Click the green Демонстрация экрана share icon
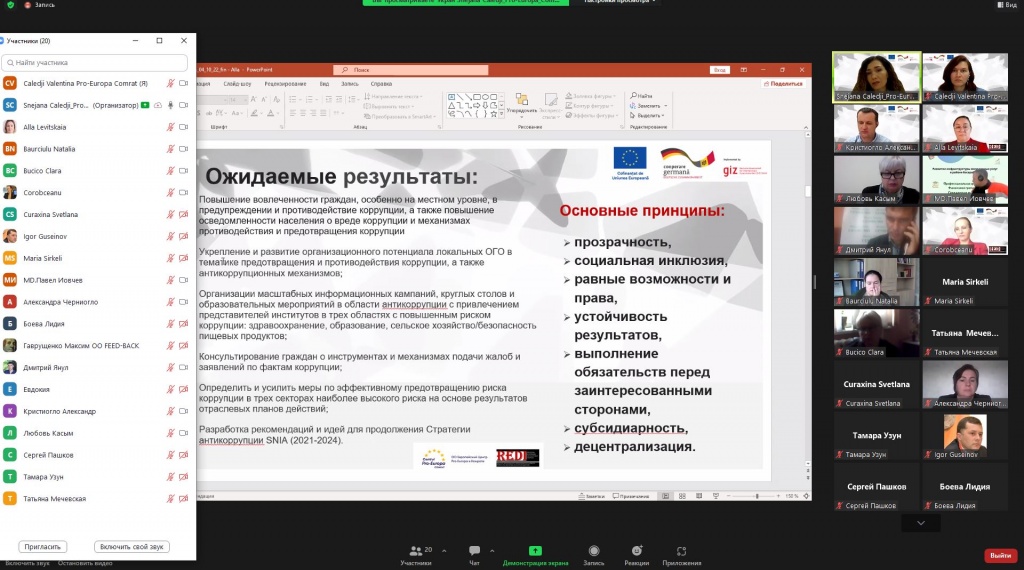This screenshot has width=1024, height=570. [535, 550]
